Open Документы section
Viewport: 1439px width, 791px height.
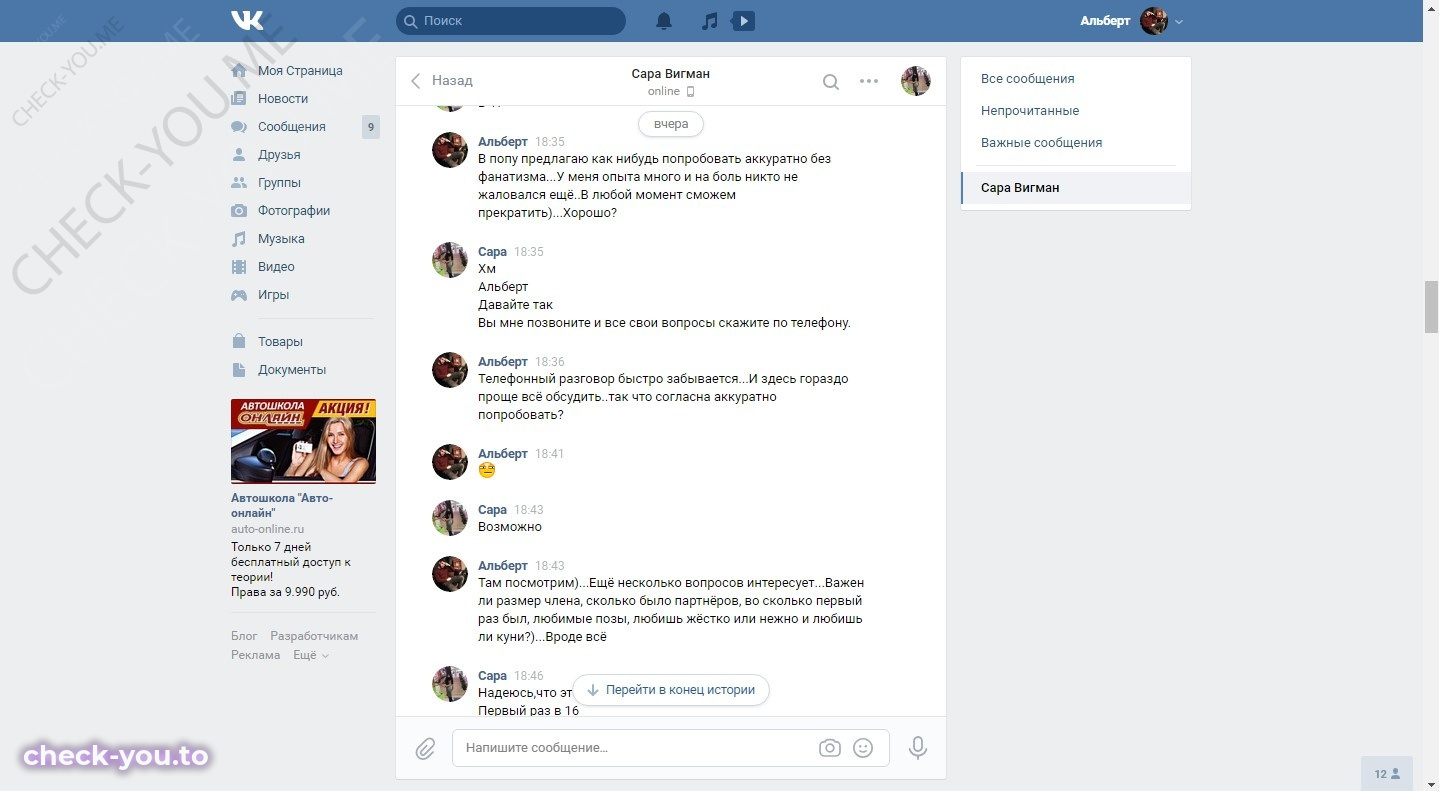click(292, 370)
